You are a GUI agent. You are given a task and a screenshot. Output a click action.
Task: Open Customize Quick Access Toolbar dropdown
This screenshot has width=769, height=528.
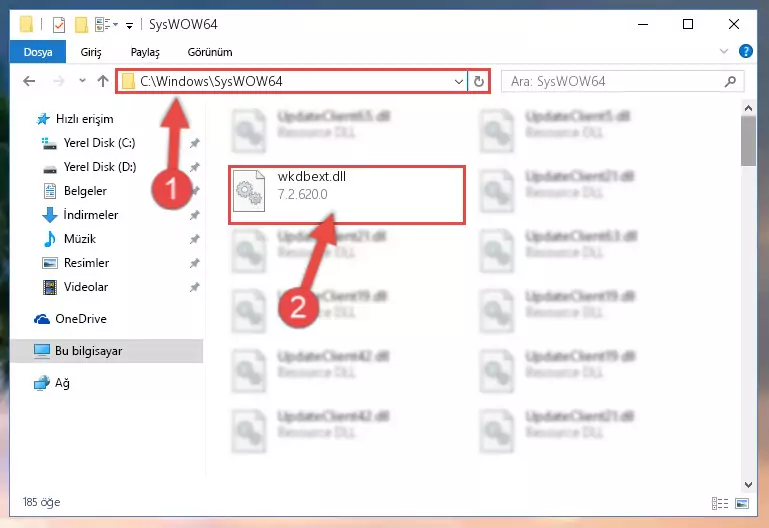point(129,25)
